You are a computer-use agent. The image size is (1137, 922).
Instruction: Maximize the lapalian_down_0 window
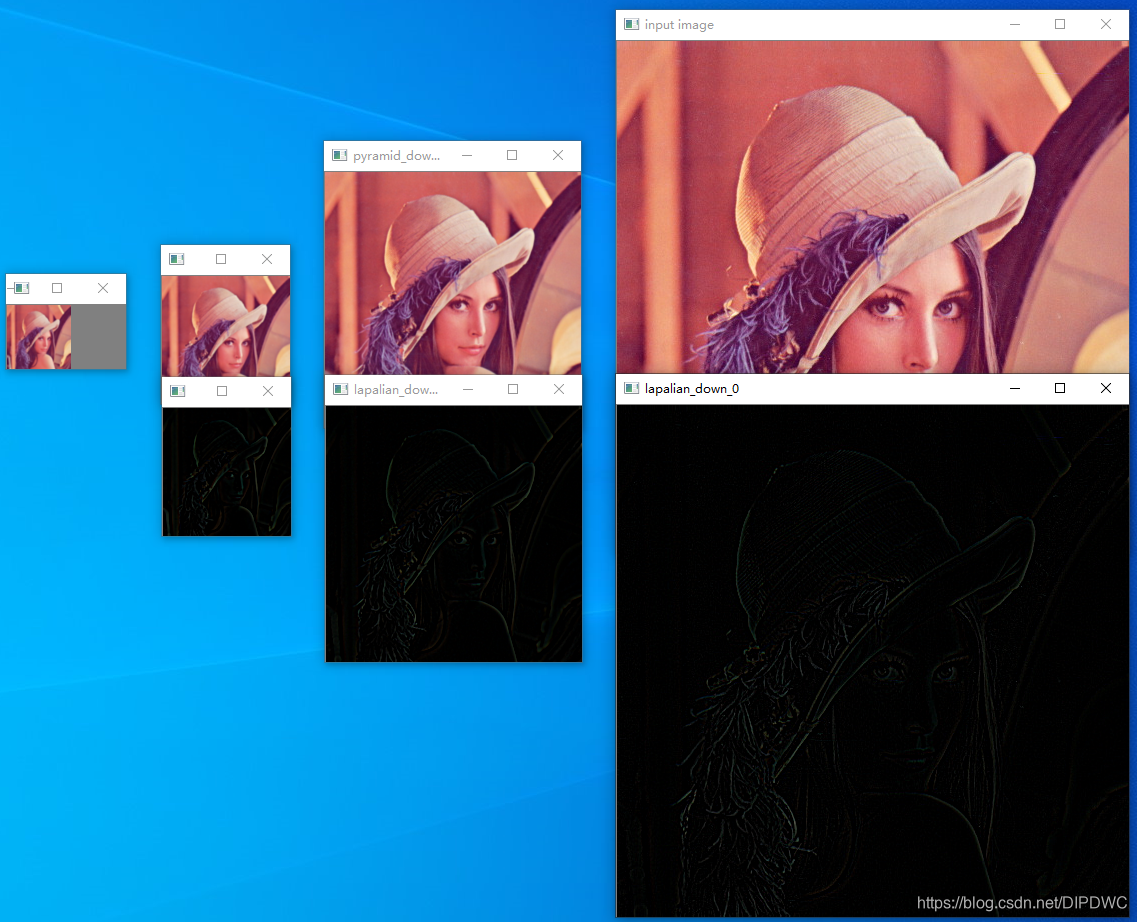[1060, 388]
